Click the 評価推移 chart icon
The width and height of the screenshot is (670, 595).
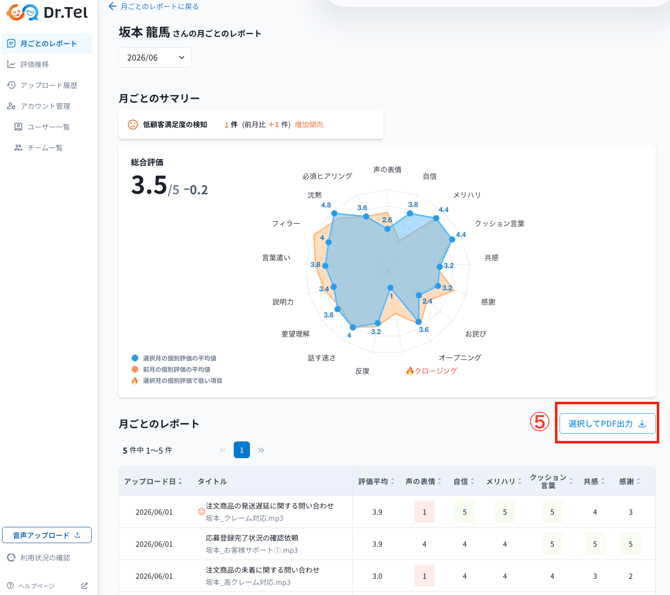click(12, 65)
